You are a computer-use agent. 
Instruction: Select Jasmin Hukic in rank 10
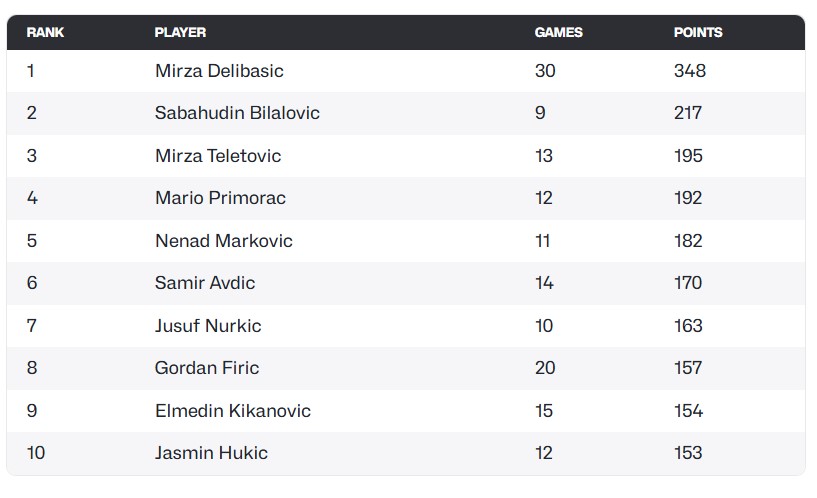(211, 453)
